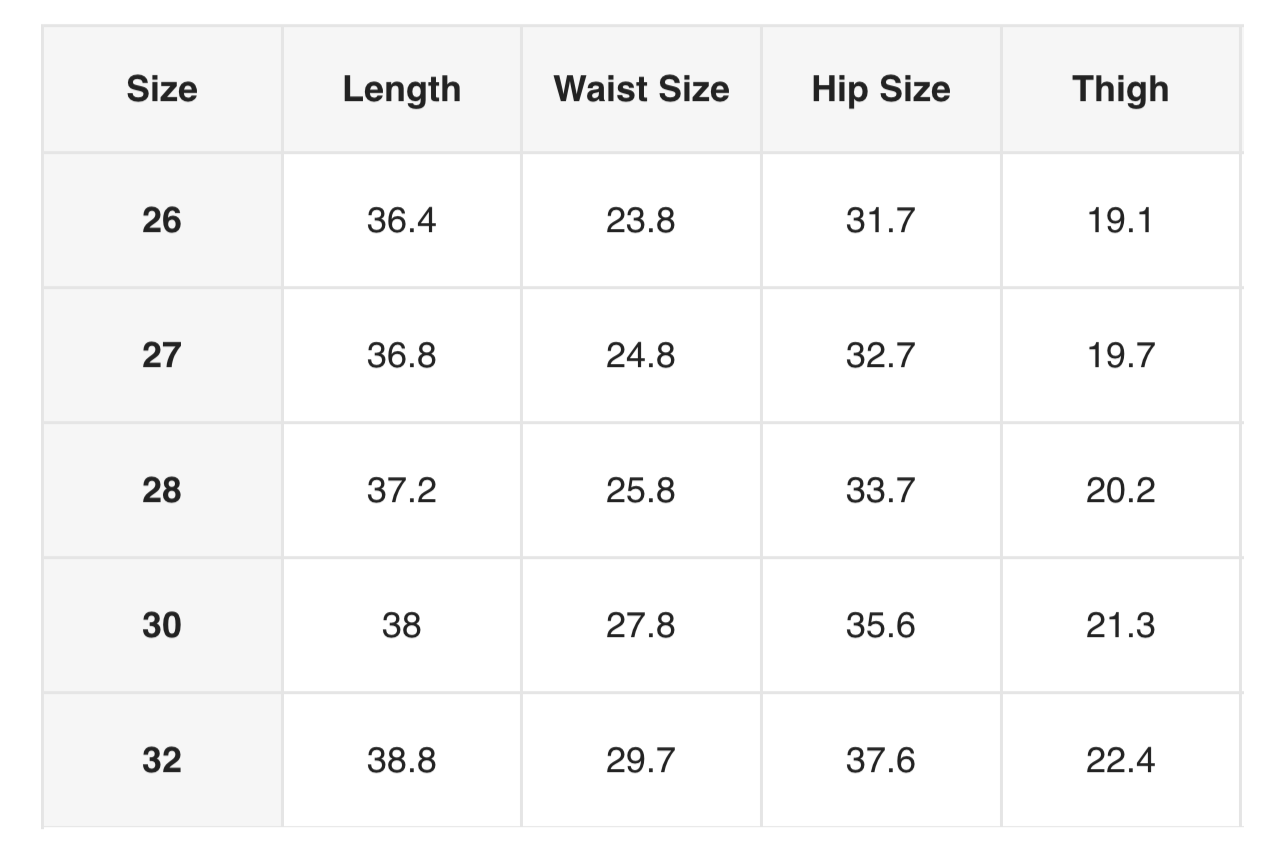Click the length cell showing 38
Image resolution: width=1284 pixels, height=856 pixels.
click(401, 625)
